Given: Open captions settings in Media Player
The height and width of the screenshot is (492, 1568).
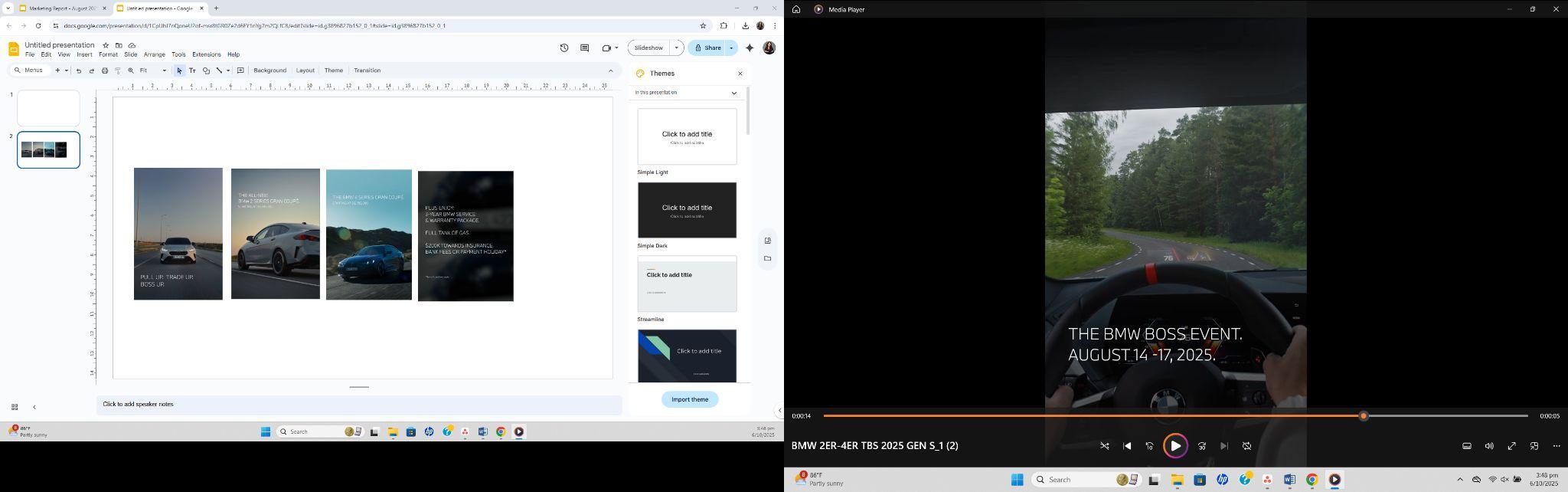Looking at the screenshot, I should [1467, 446].
